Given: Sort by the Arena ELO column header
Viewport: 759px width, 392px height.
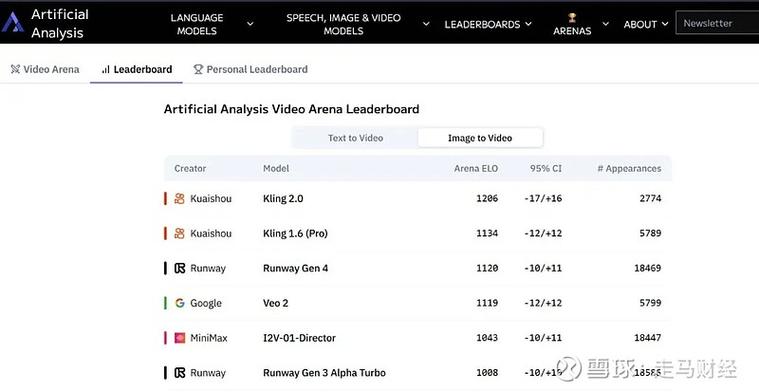Looking at the screenshot, I should 476,168.
